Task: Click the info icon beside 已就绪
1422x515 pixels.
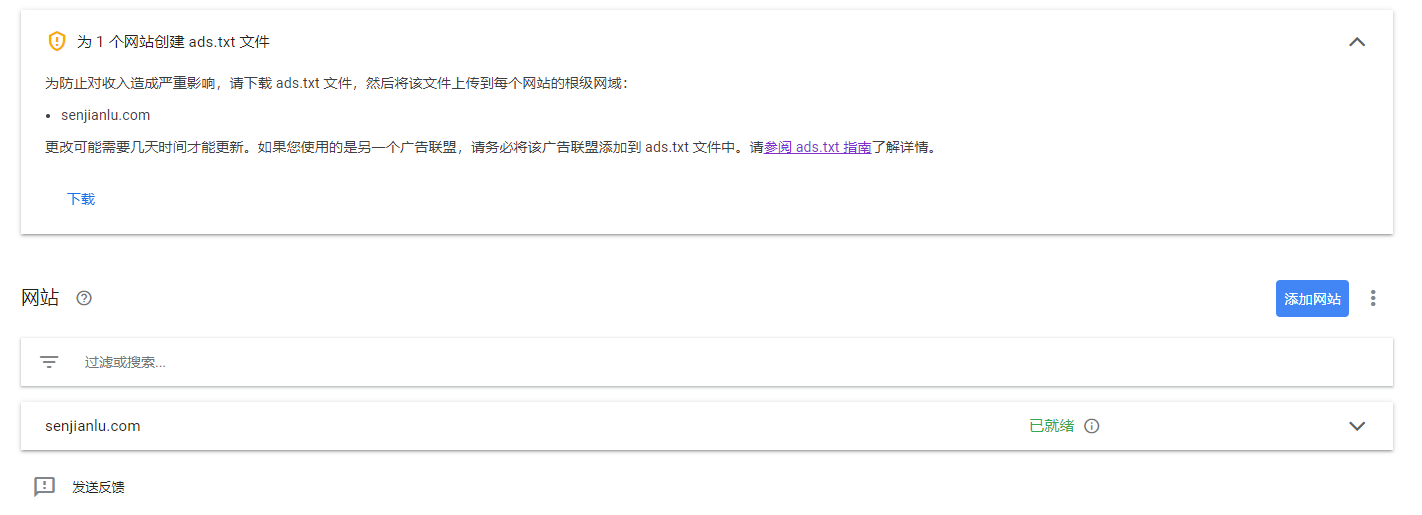Action: tap(1092, 426)
